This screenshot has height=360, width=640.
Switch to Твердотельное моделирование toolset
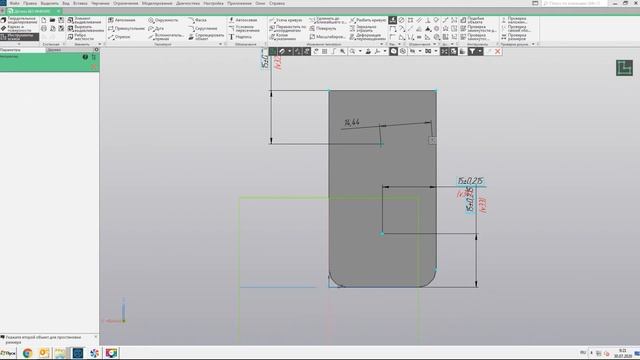point(19,20)
